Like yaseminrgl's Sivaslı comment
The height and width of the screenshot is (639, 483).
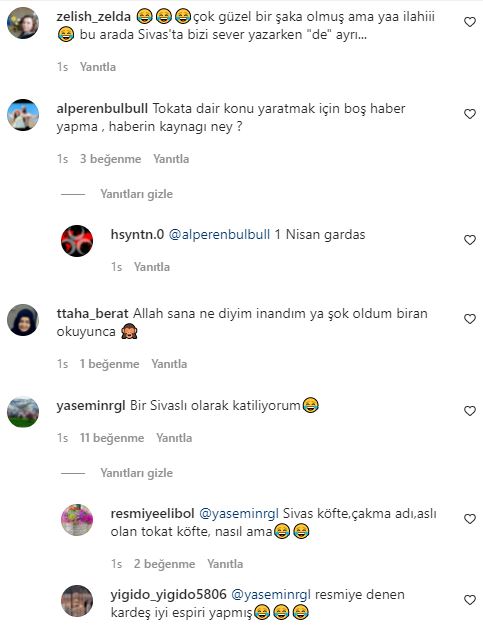pos(470,411)
